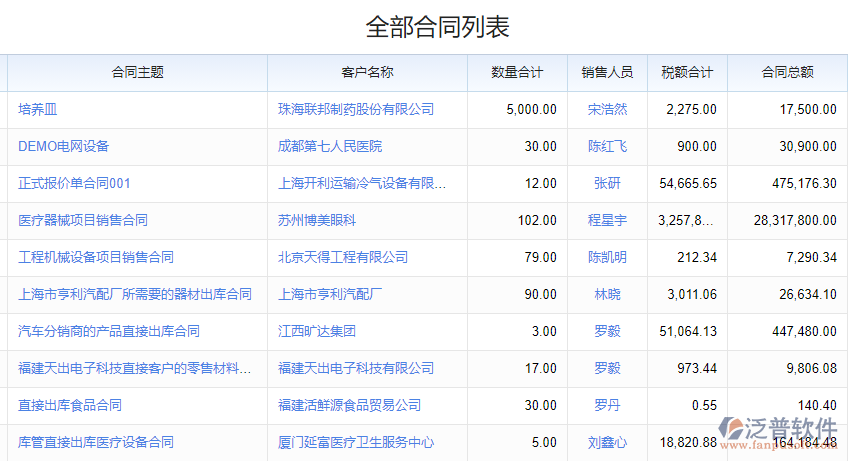The height and width of the screenshot is (461, 848).
Task: Click salesperson 陈红飞
Action: [607, 146]
